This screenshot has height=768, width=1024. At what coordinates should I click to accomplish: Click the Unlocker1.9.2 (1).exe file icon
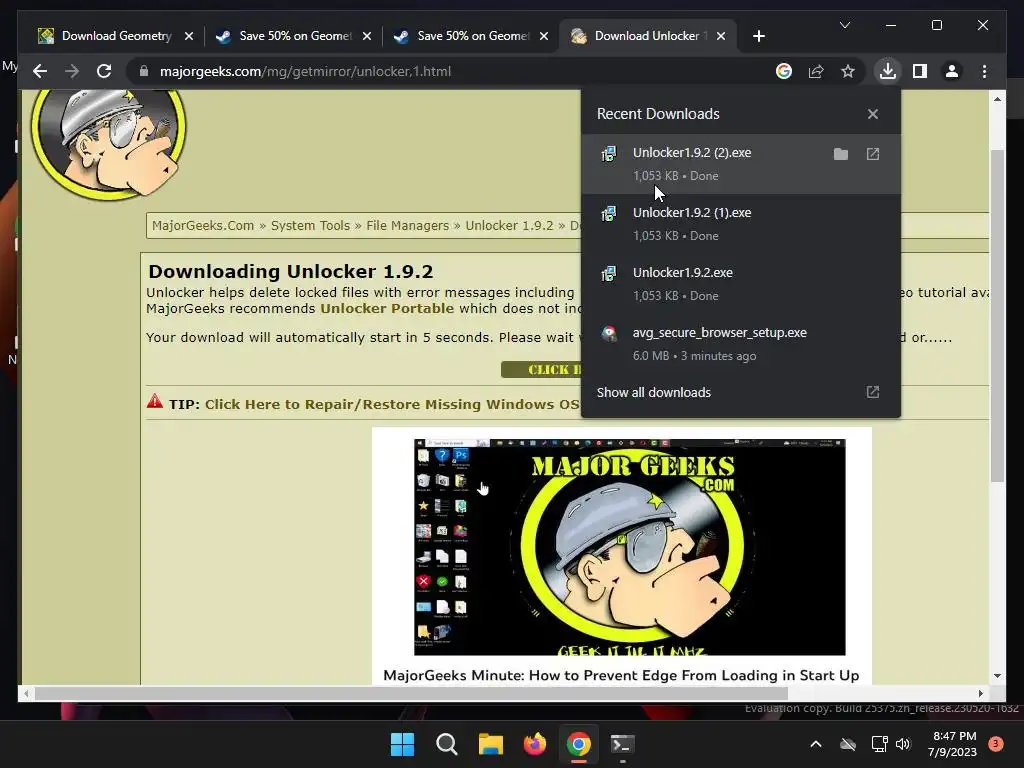[609, 214]
